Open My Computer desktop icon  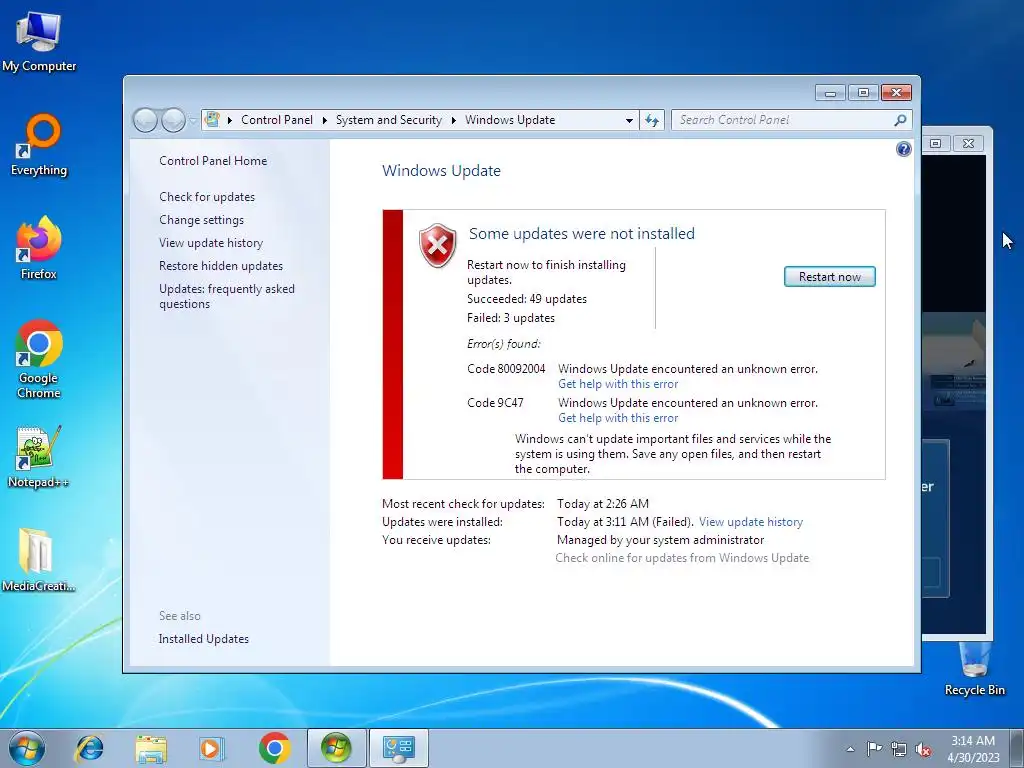39,41
